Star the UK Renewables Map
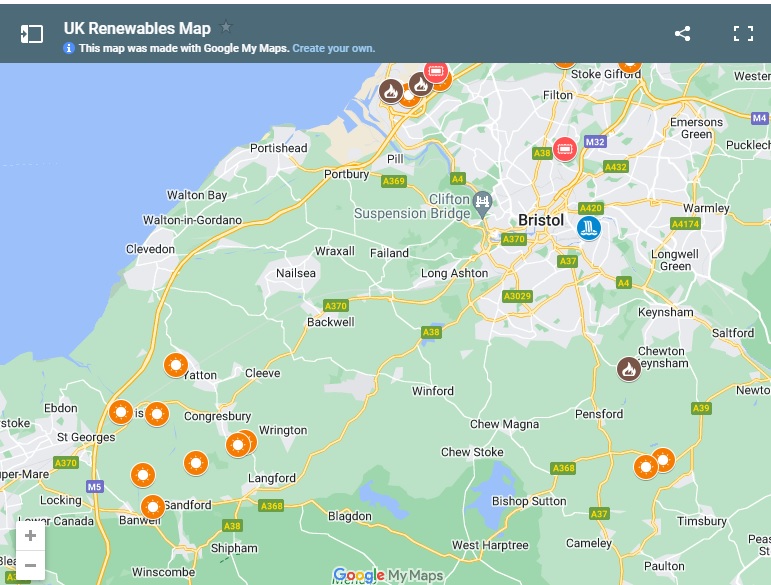The height and width of the screenshot is (585, 771). coord(226,27)
